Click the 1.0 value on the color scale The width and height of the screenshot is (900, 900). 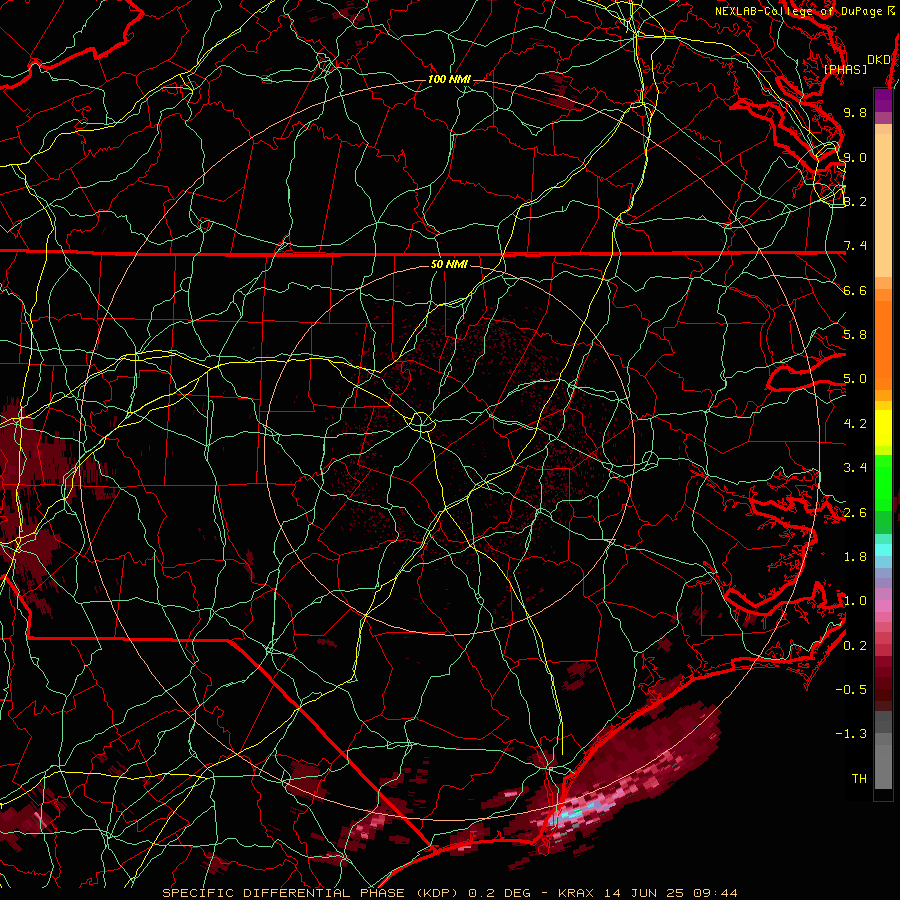[855, 601]
